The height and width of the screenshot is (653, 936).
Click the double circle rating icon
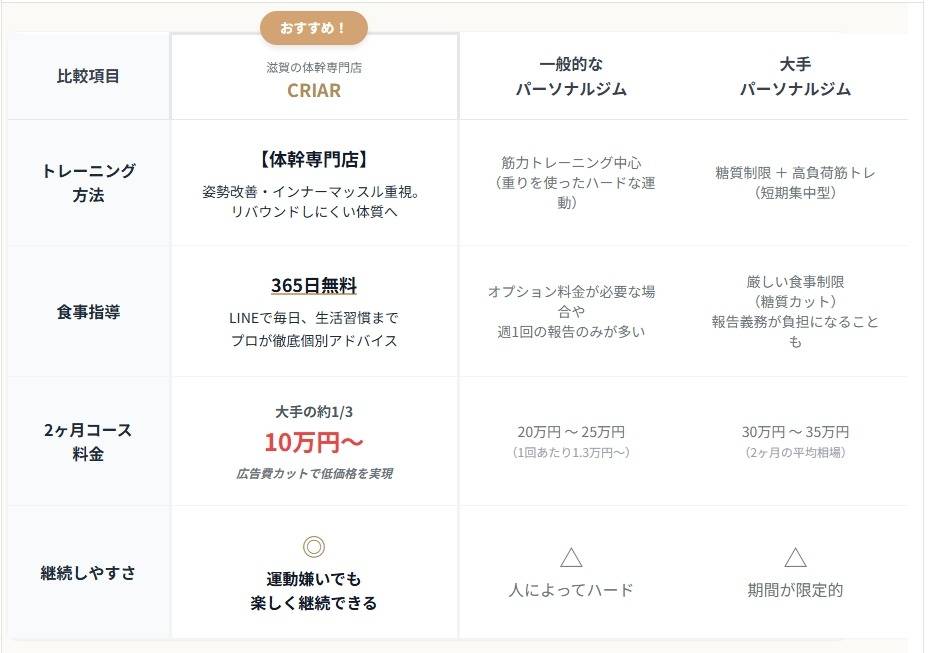click(314, 546)
